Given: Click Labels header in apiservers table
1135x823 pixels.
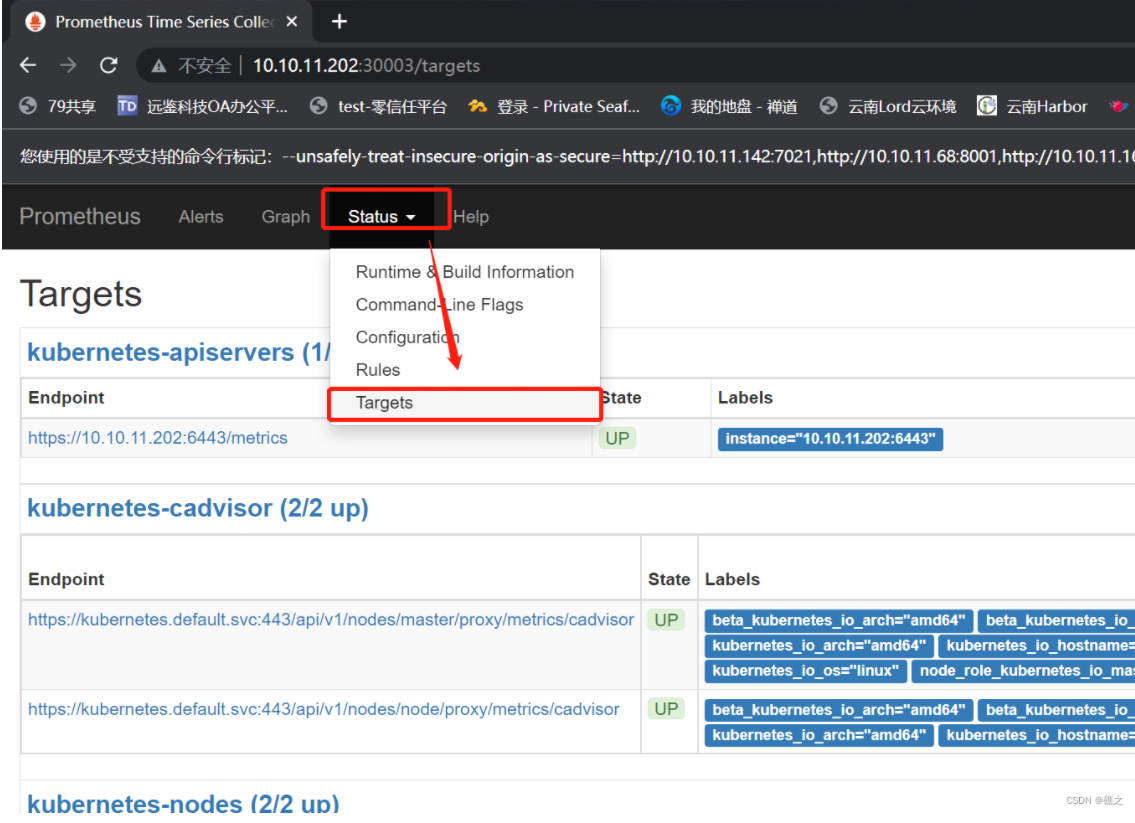Looking at the screenshot, I should (x=745, y=397).
